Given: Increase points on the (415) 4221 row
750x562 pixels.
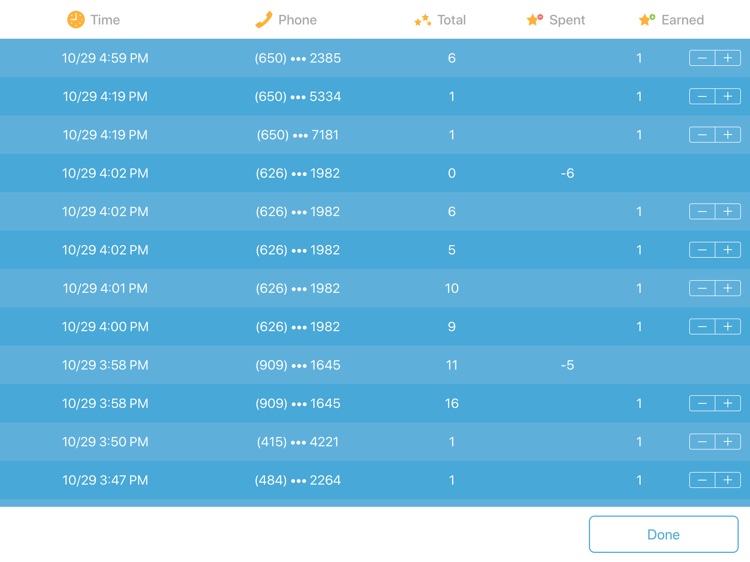Looking at the screenshot, I should 728,441.
